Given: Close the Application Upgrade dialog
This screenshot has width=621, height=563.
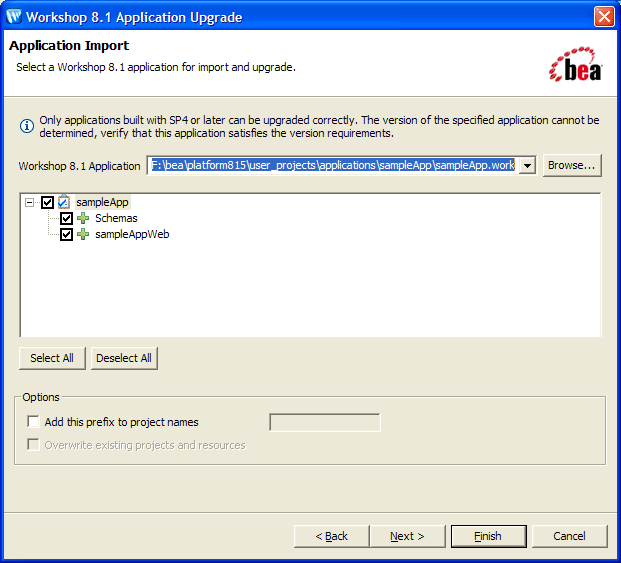Looking at the screenshot, I should (x=604, y=17).
